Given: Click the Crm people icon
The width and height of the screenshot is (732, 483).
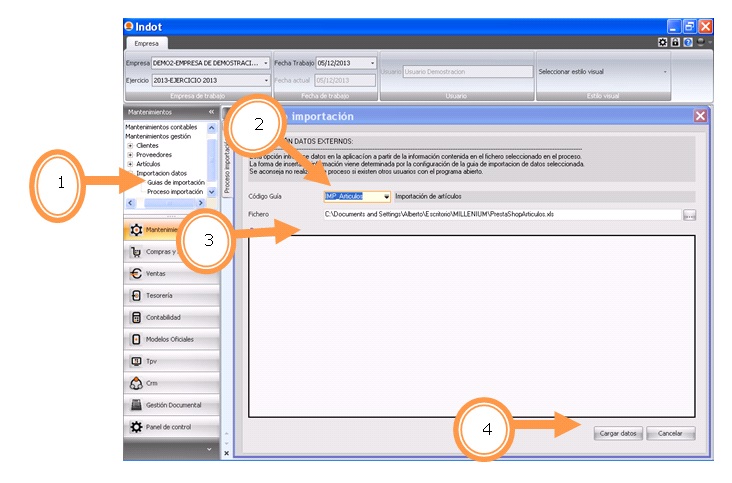Looking at the screenshot, I should coord(136,383).
